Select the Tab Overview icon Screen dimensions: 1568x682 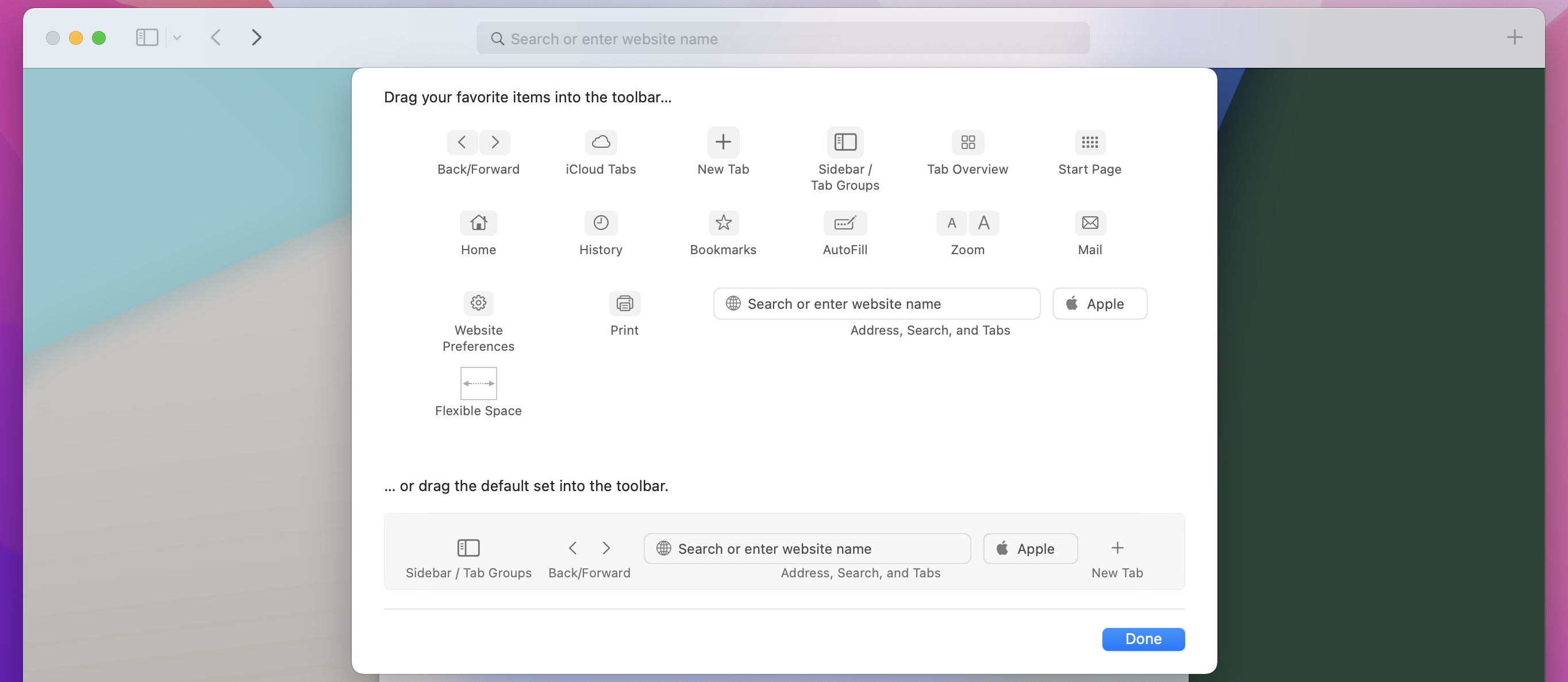967,141
